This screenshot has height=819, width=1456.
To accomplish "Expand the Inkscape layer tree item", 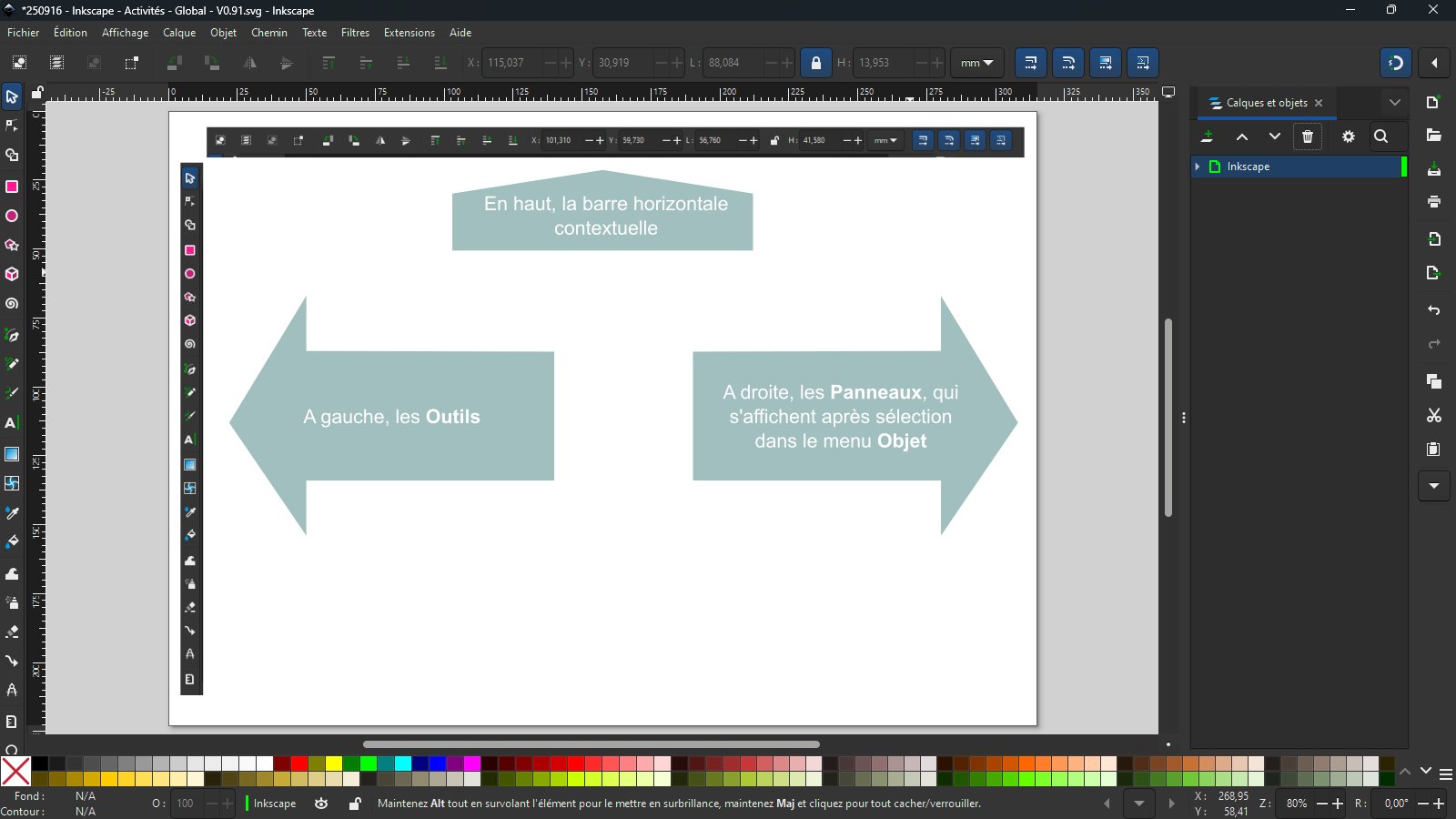I will tap(1198, 167).
